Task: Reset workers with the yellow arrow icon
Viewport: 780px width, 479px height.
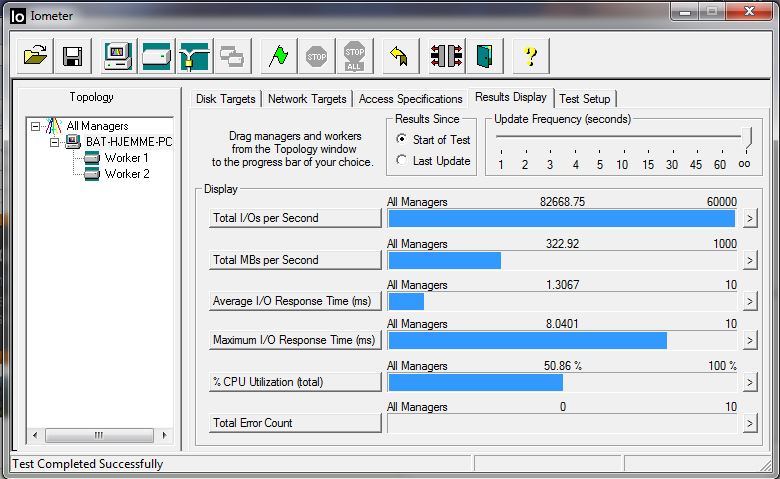Action: click(x=400, y=56)
